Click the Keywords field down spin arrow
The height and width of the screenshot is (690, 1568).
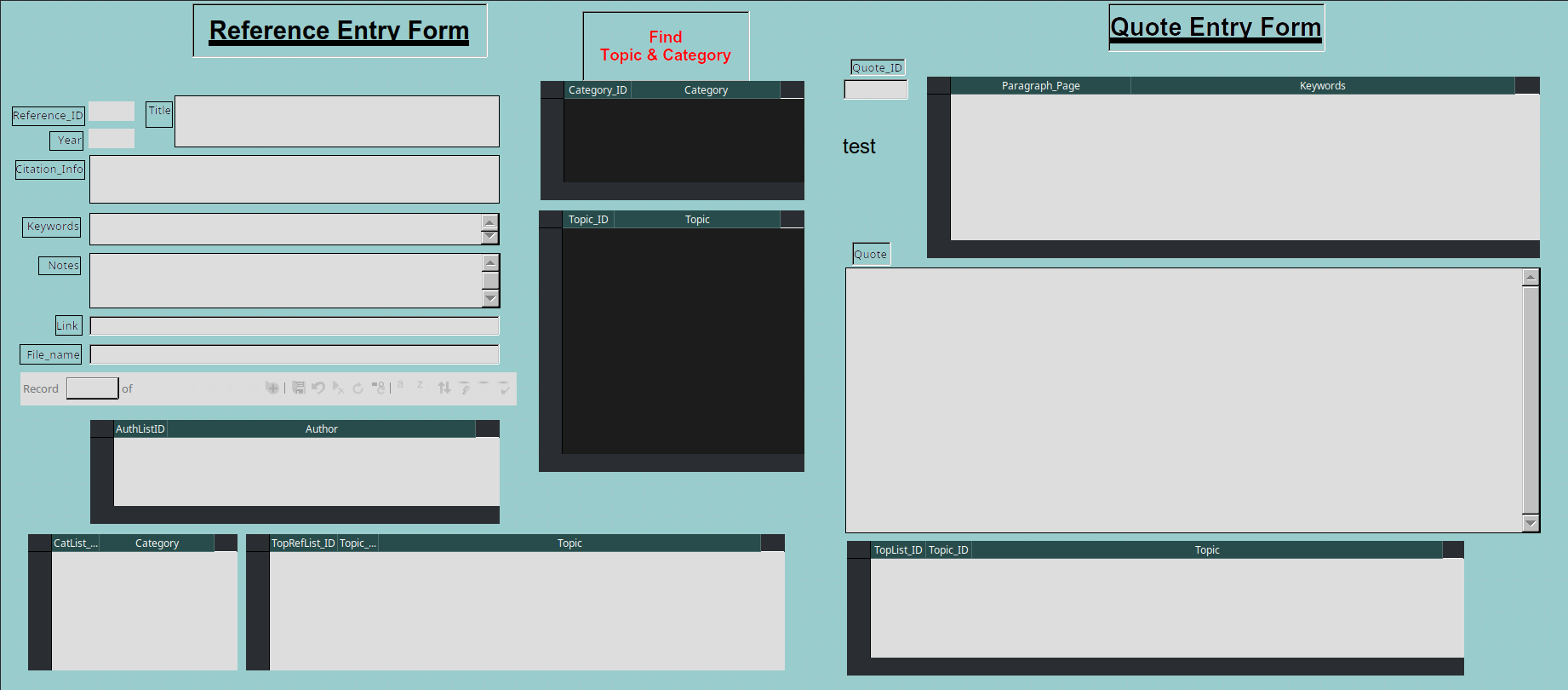[x=489, y=237]
